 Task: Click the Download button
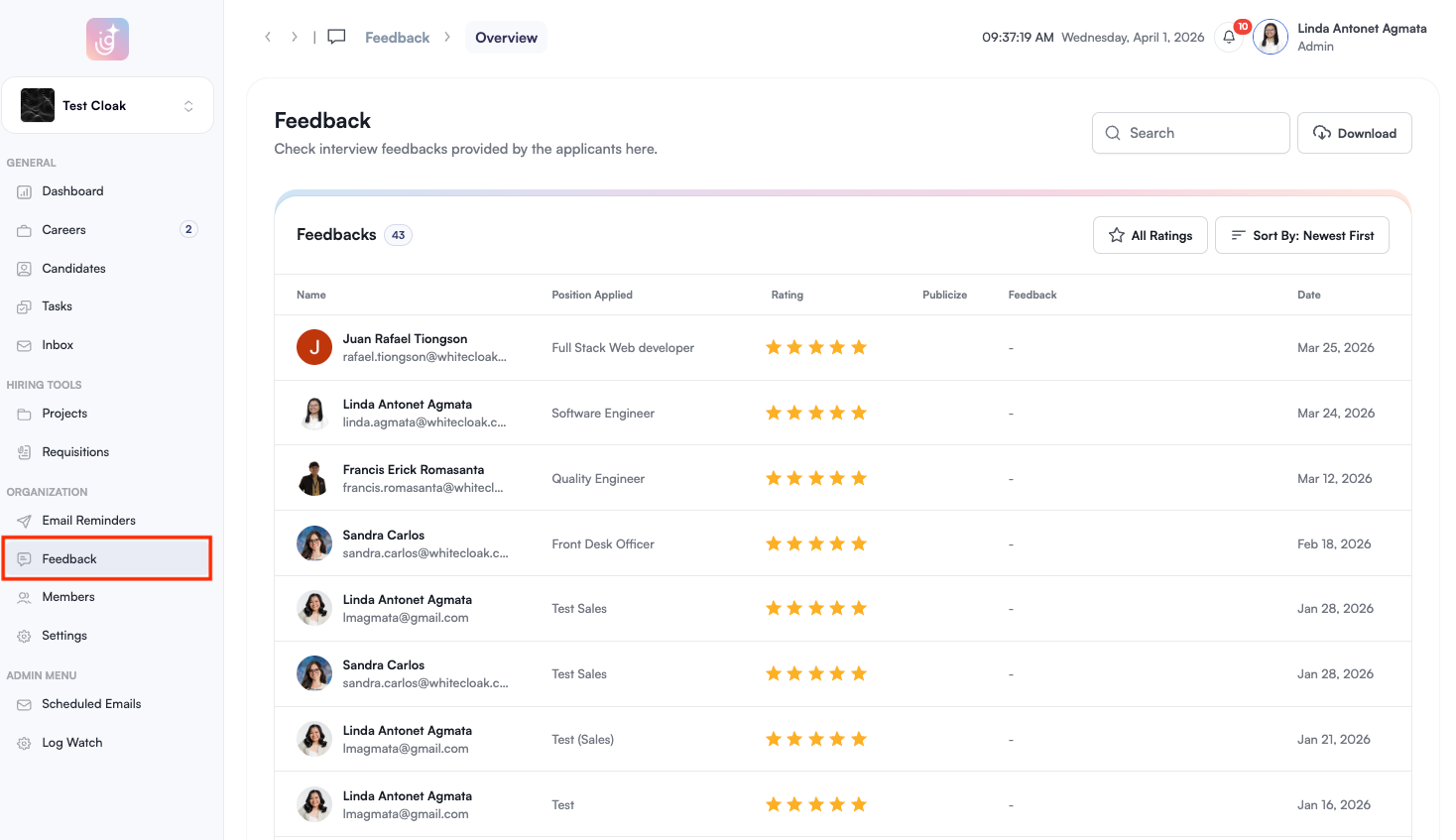[1354, 133]
